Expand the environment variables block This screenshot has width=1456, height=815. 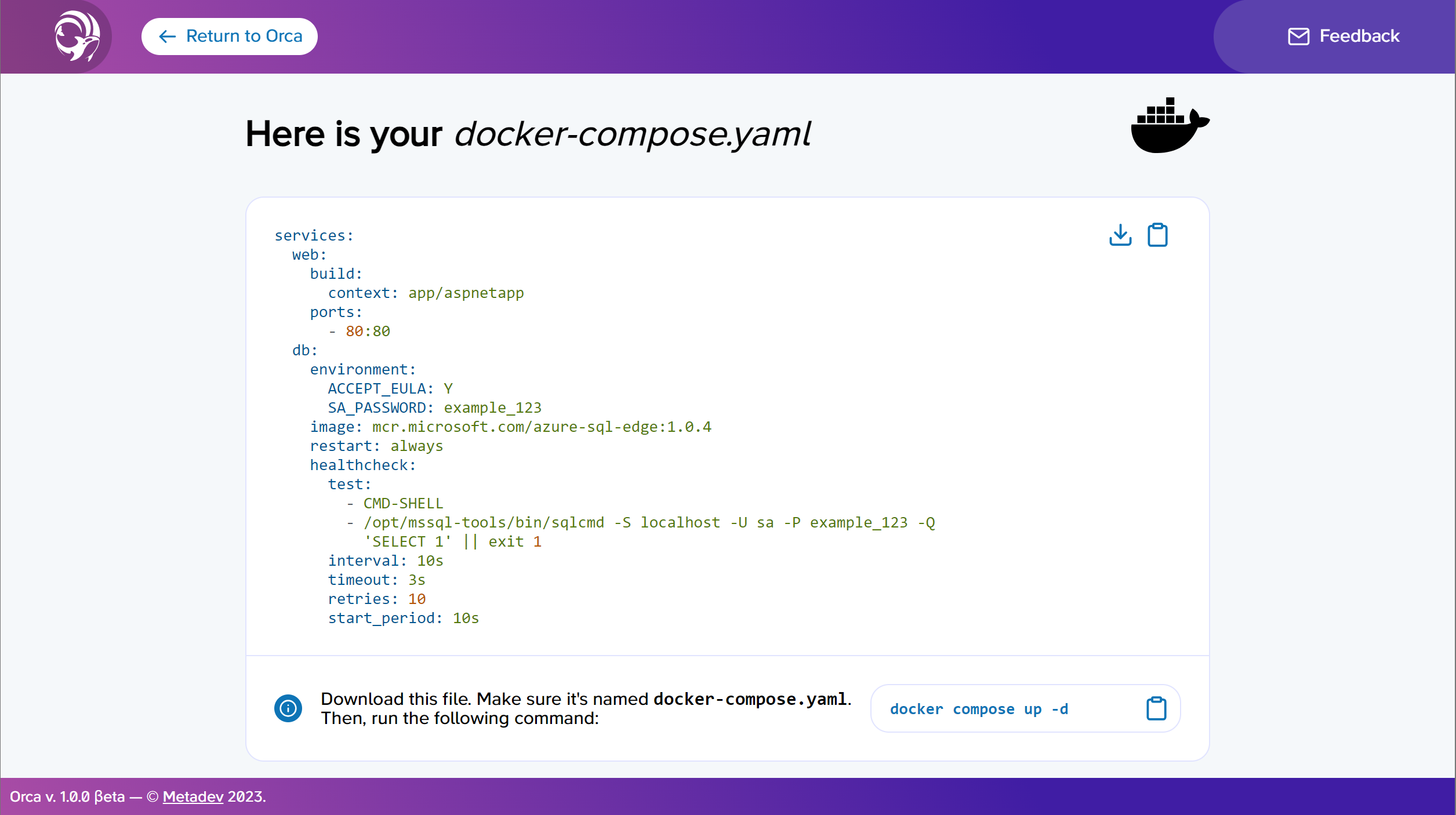coord(359,369)
